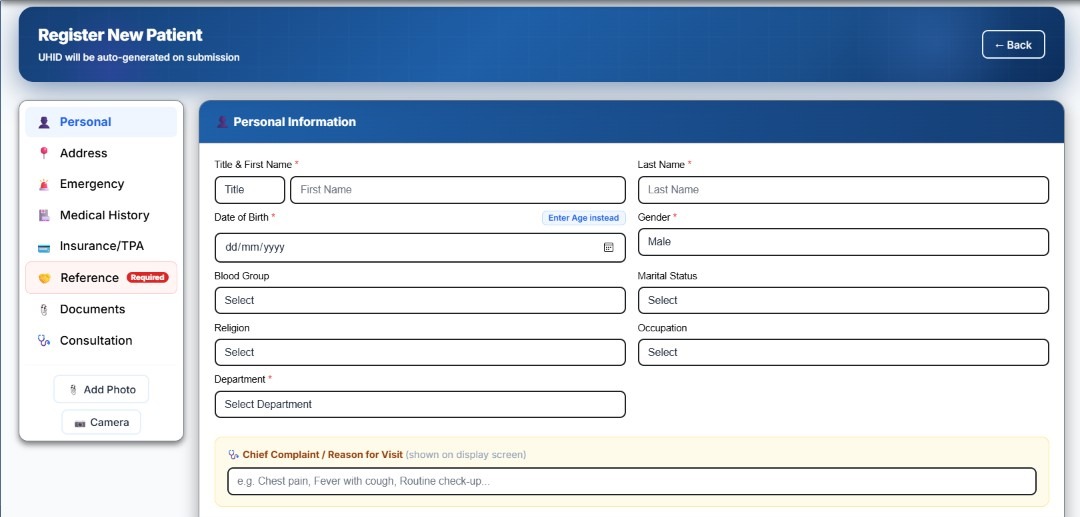This screenshot has width=1080, height=517.
Task: Expand the Blood Group dropdown
Action: (x=420, y=301)
